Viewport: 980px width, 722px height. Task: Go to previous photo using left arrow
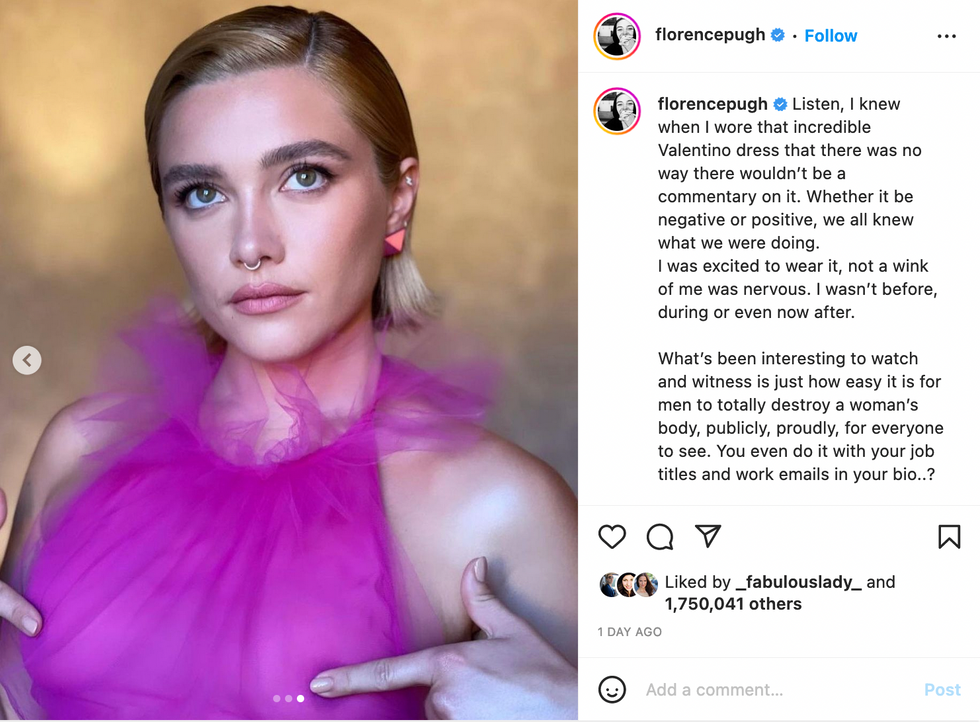coord(27,360)
